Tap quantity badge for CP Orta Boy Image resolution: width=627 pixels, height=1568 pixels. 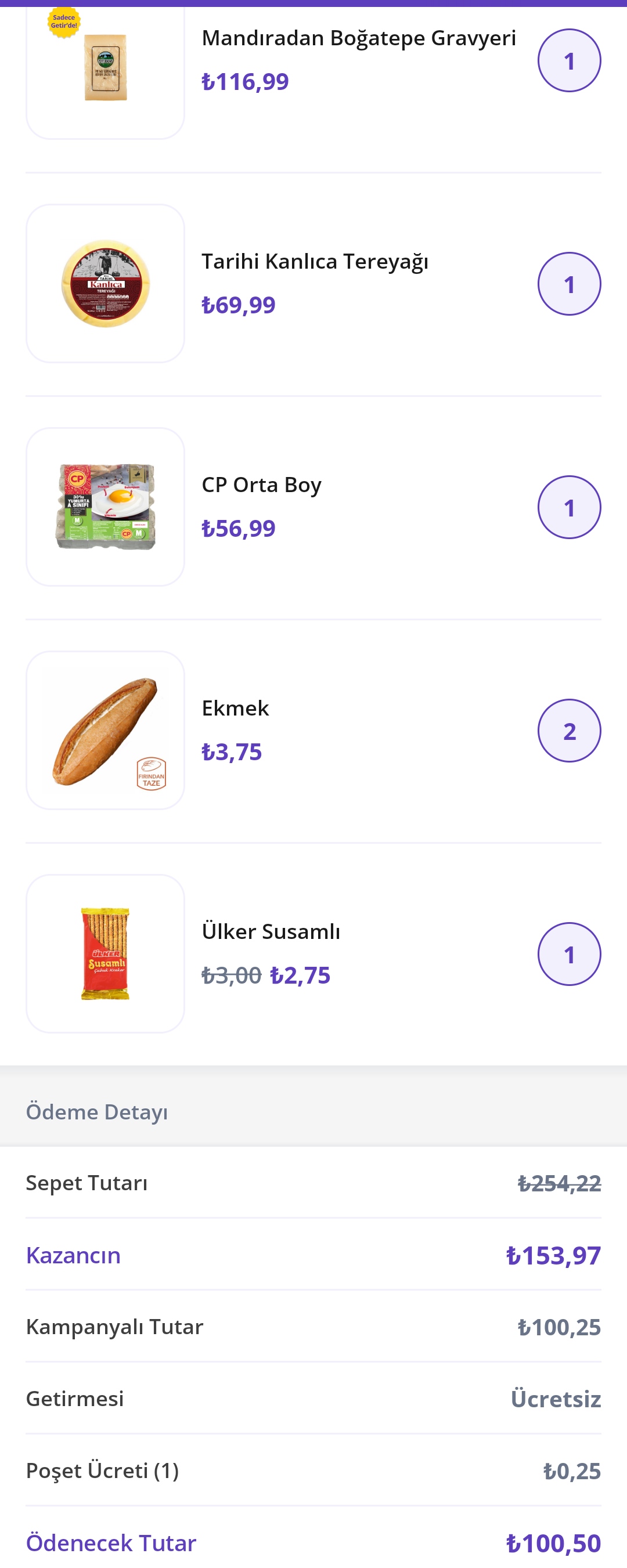pos(569,507)
